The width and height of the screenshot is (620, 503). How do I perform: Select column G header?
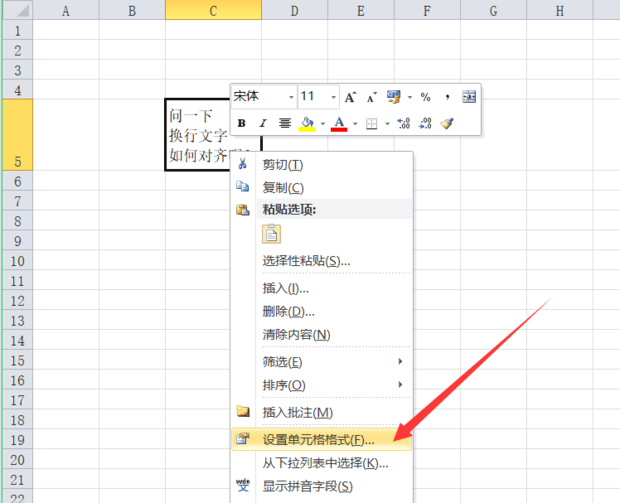click(x=493, y=10)
